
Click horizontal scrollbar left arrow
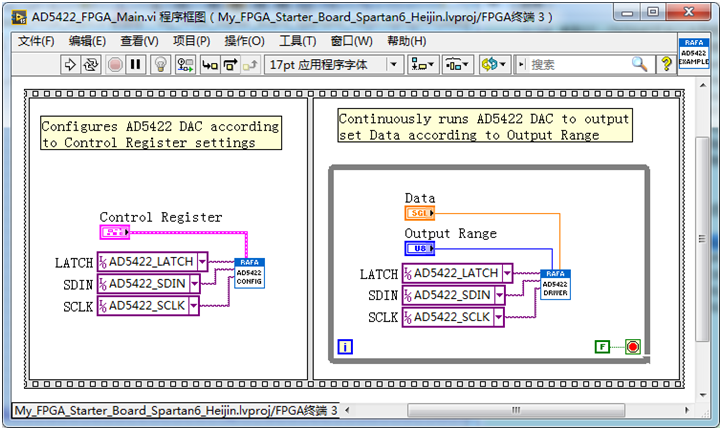[x=347, y=410]
